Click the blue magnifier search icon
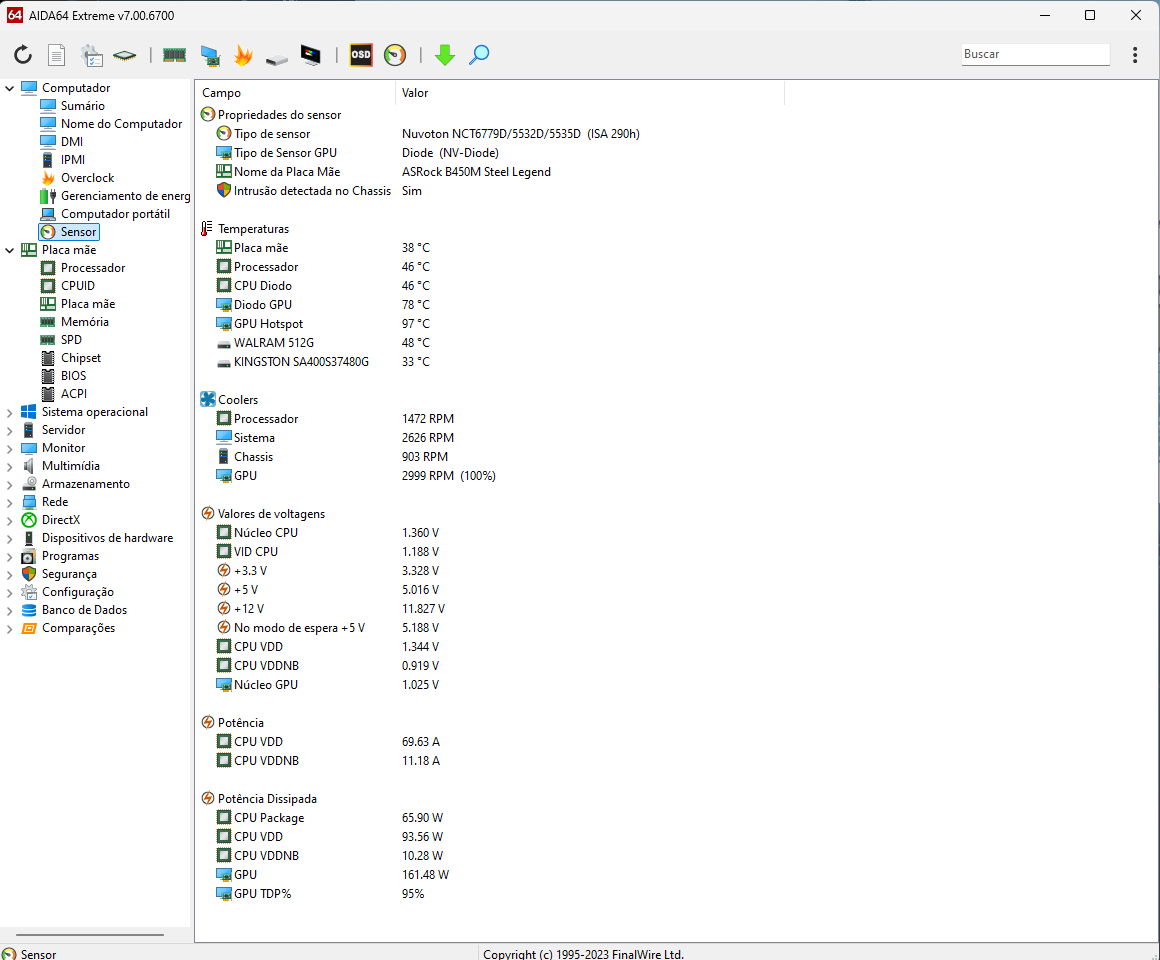Screen dimensions: 1160x960 479,55
